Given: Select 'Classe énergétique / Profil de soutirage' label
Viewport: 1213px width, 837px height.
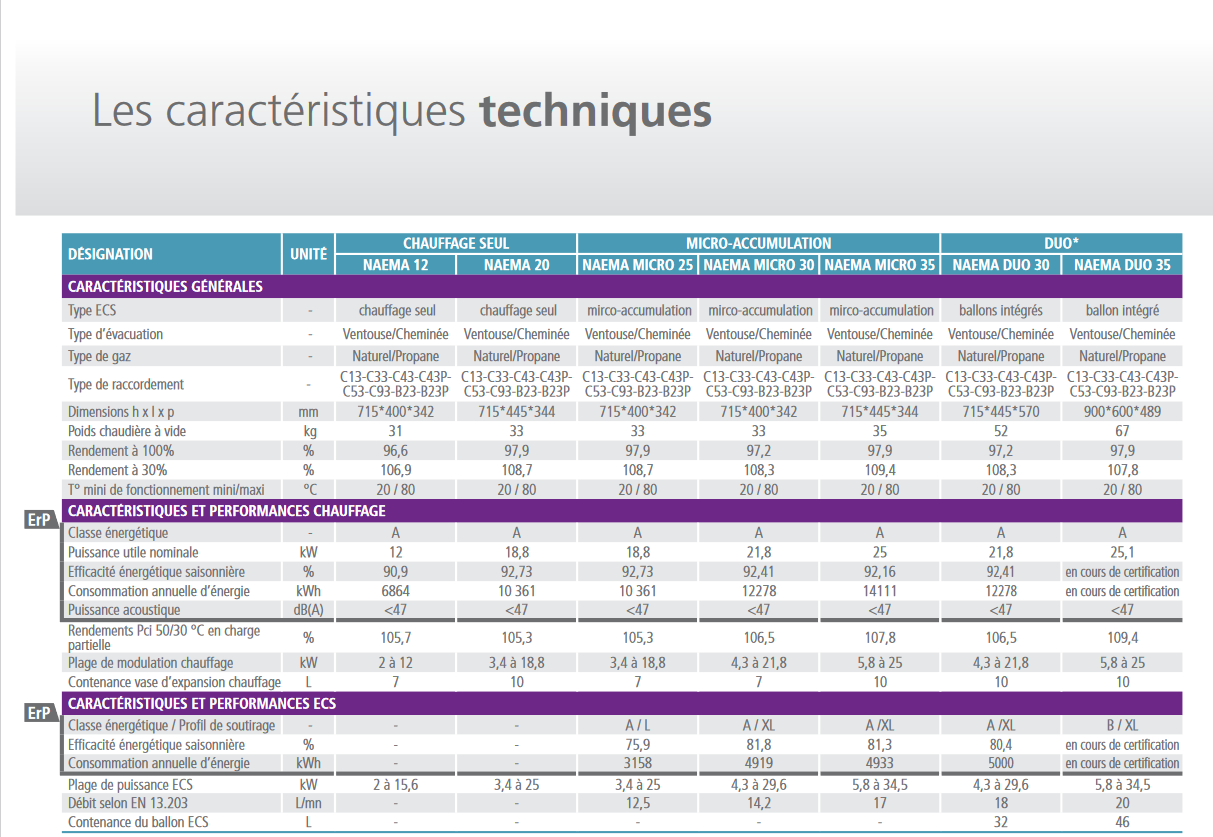Looking at the screenshot, I should (172, 725).
